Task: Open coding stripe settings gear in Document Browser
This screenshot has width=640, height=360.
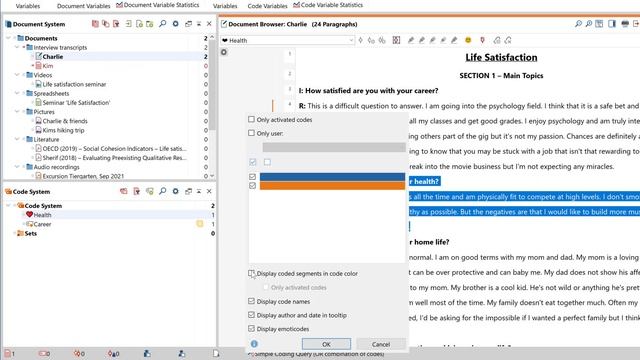Action: point(224,52)
